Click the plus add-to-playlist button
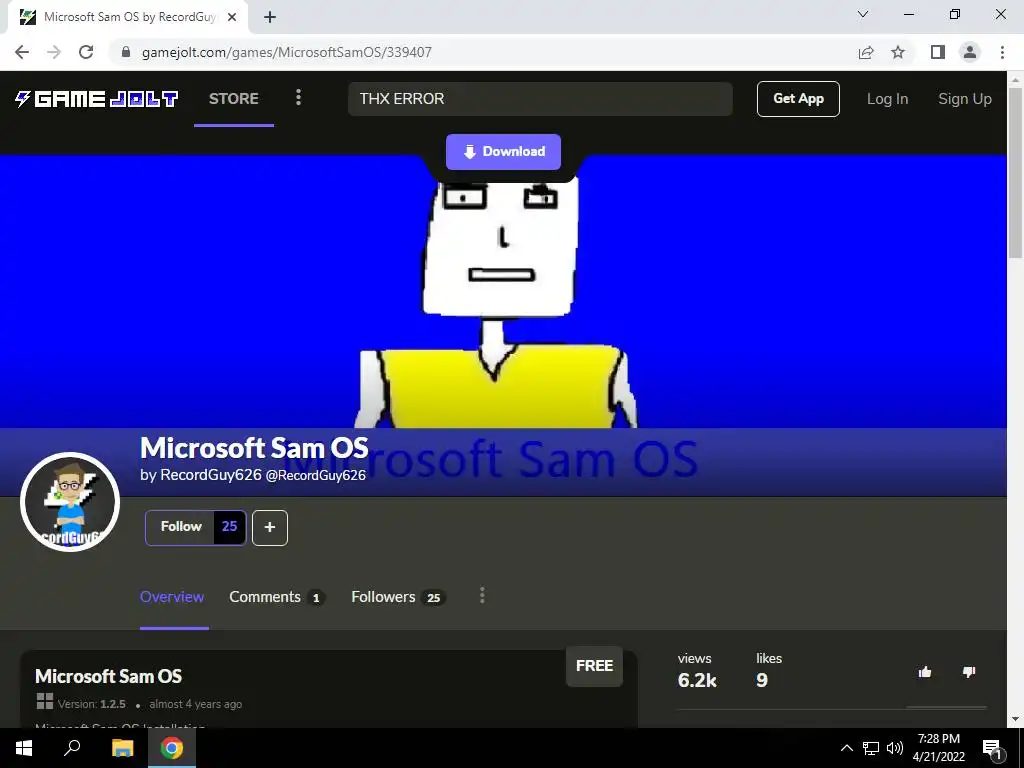Viewport: 1024px width, 768px height. tap(270, 528)
